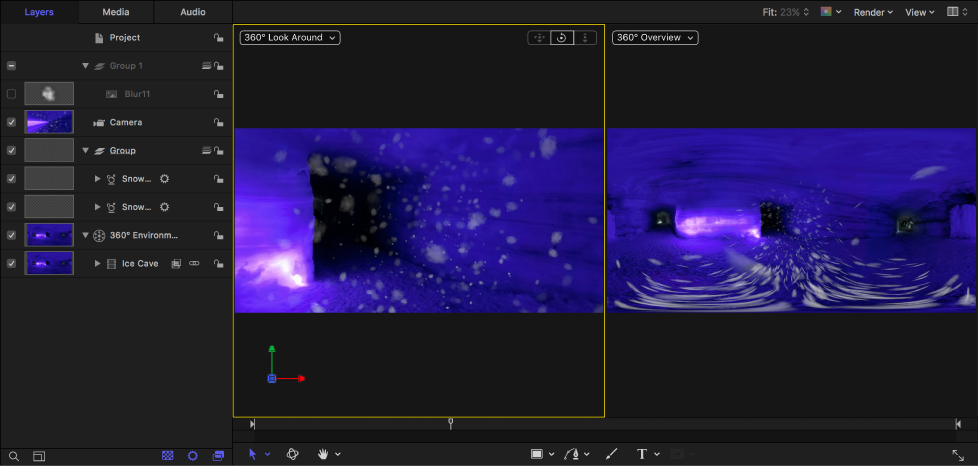Click the link icon on Ice Cave row
The height and width of the screenshot is (466, 978).
pos(194,264)
